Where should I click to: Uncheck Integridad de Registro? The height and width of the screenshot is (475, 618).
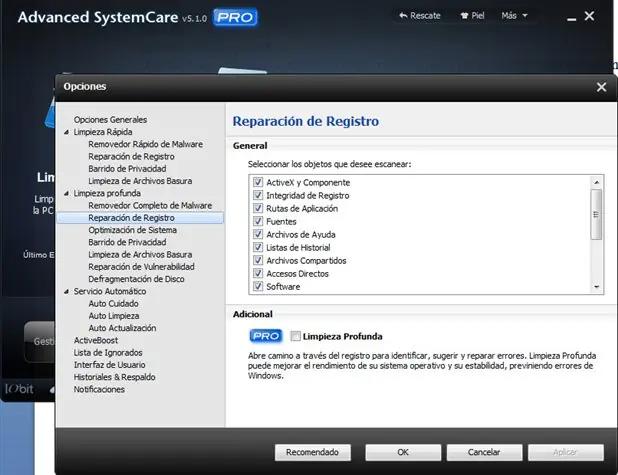click(258, 195)
